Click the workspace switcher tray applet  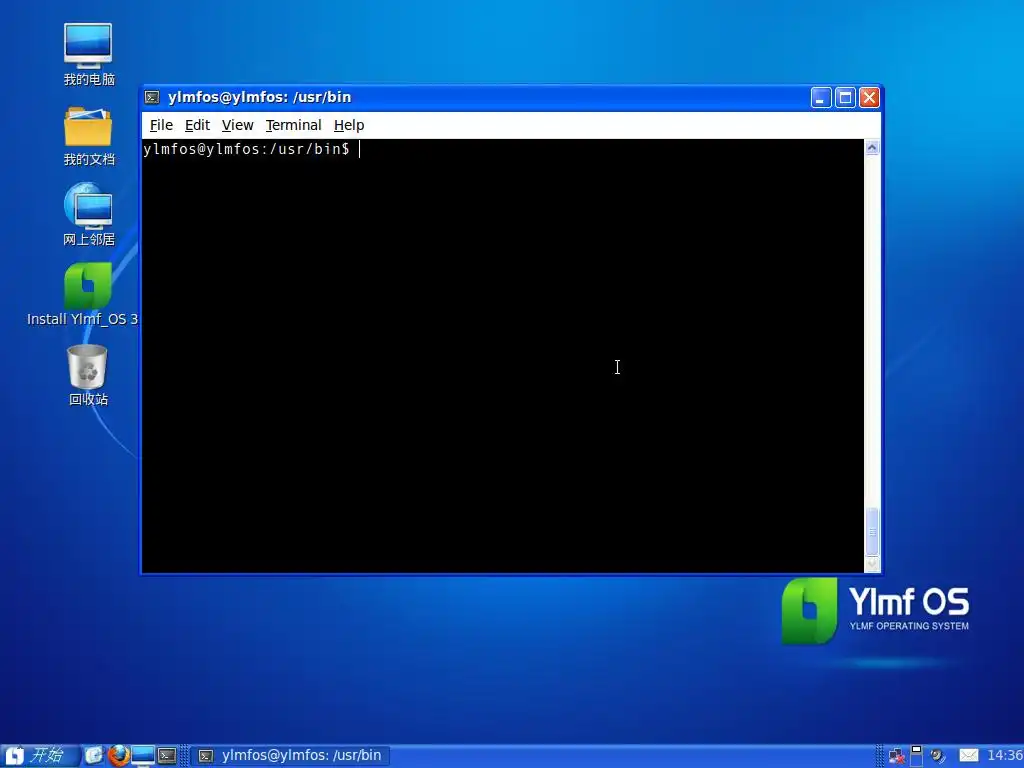(x=916, y=756)
